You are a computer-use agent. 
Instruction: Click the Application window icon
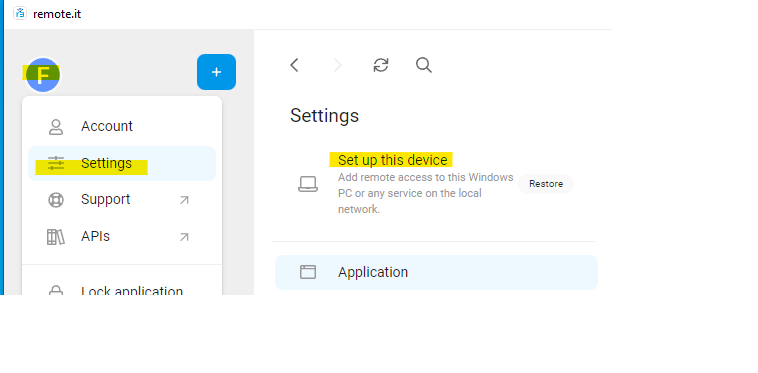[308, 272]
